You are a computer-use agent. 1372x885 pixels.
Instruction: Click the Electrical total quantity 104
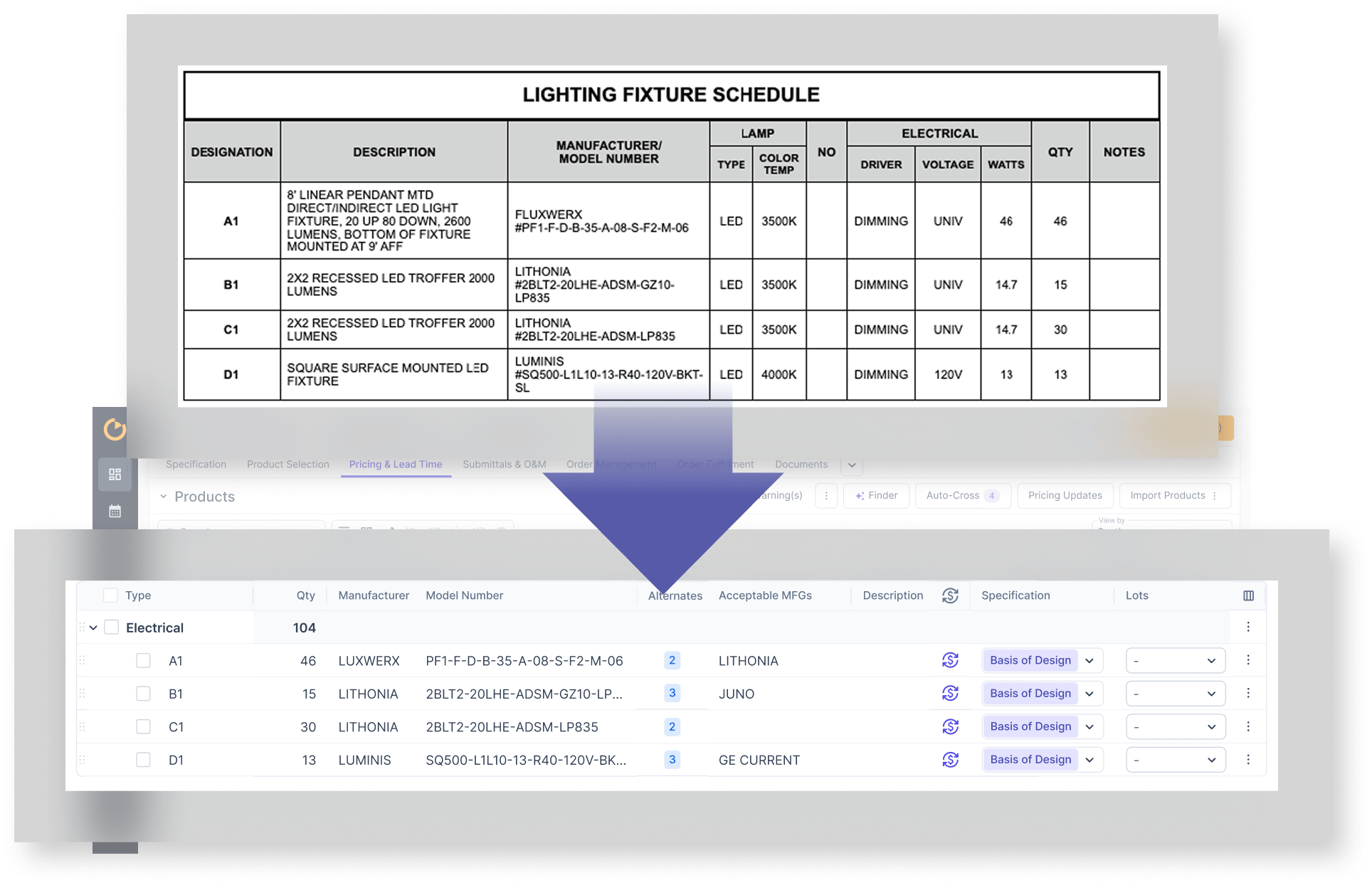click(304, 627)
